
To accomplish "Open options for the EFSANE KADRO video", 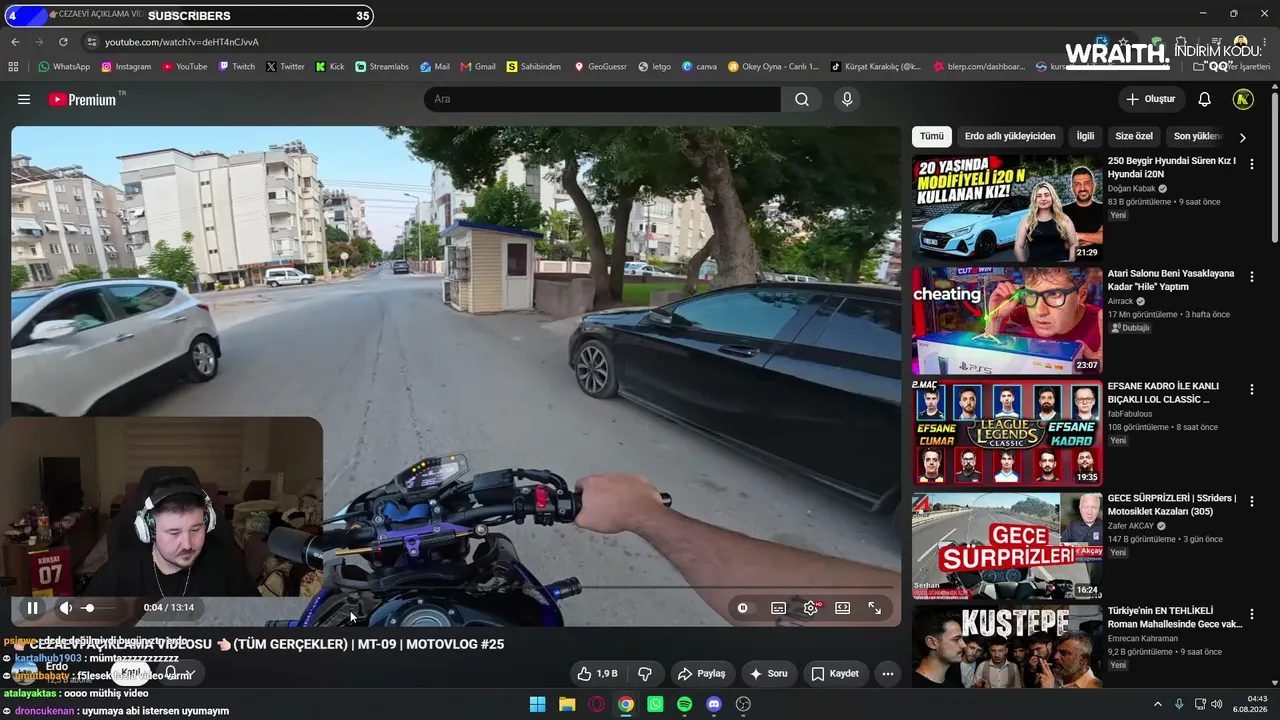I will [x=1251, y=389].
